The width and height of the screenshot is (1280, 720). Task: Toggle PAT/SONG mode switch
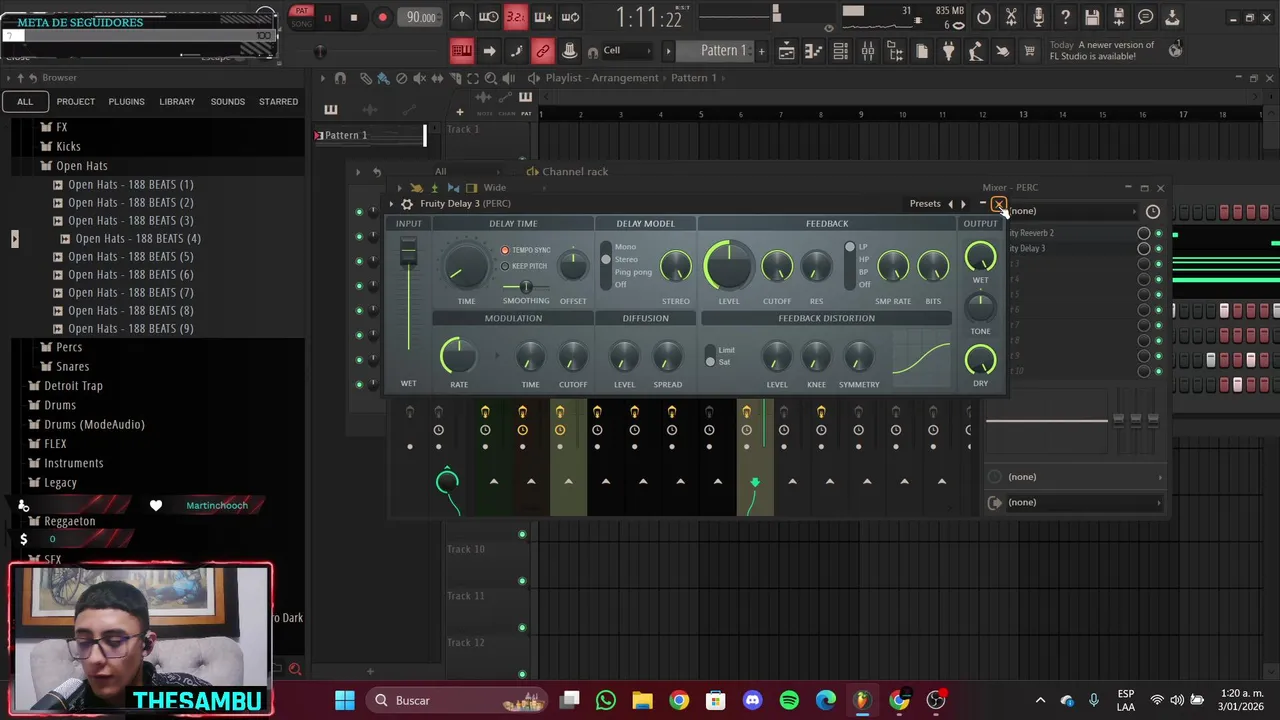click(x=301, y=17)
